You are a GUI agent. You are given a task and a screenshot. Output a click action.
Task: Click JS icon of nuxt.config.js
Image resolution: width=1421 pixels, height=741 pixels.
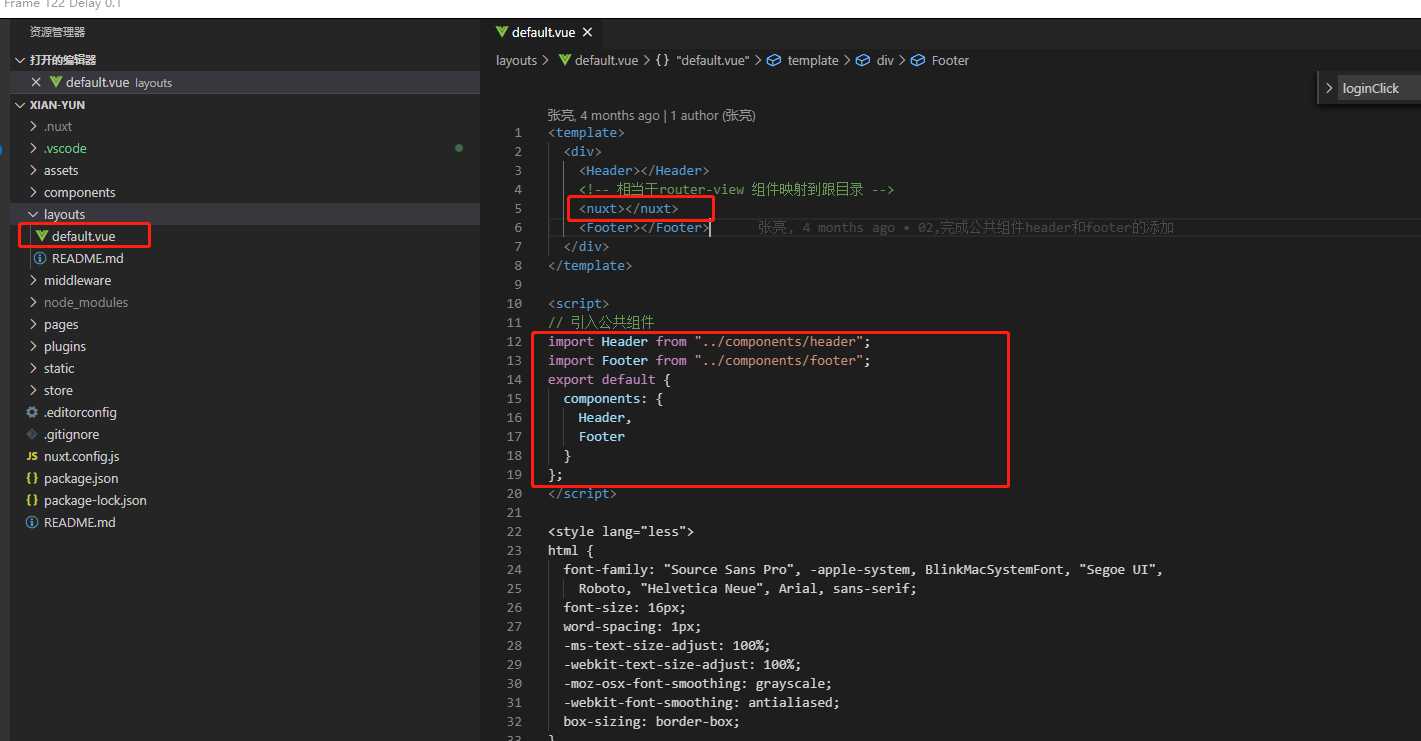pyautogui.click(x=32, y=456)
